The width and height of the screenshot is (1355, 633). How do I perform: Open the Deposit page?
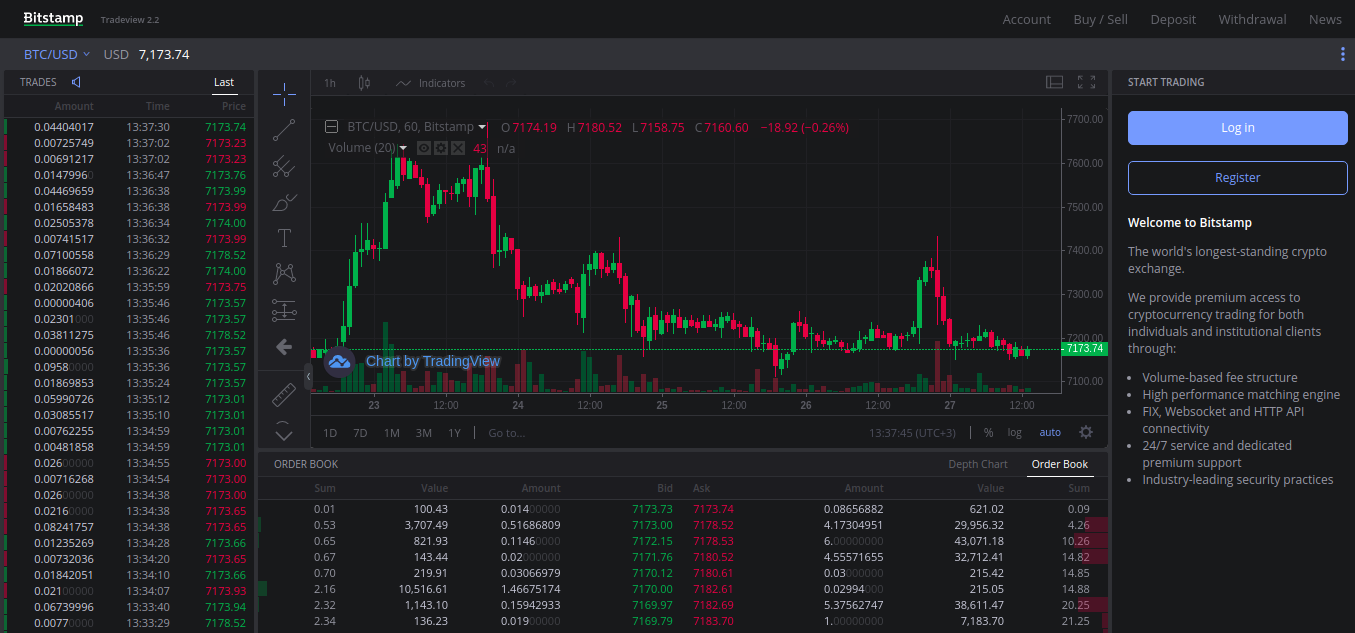point(1173,19)
